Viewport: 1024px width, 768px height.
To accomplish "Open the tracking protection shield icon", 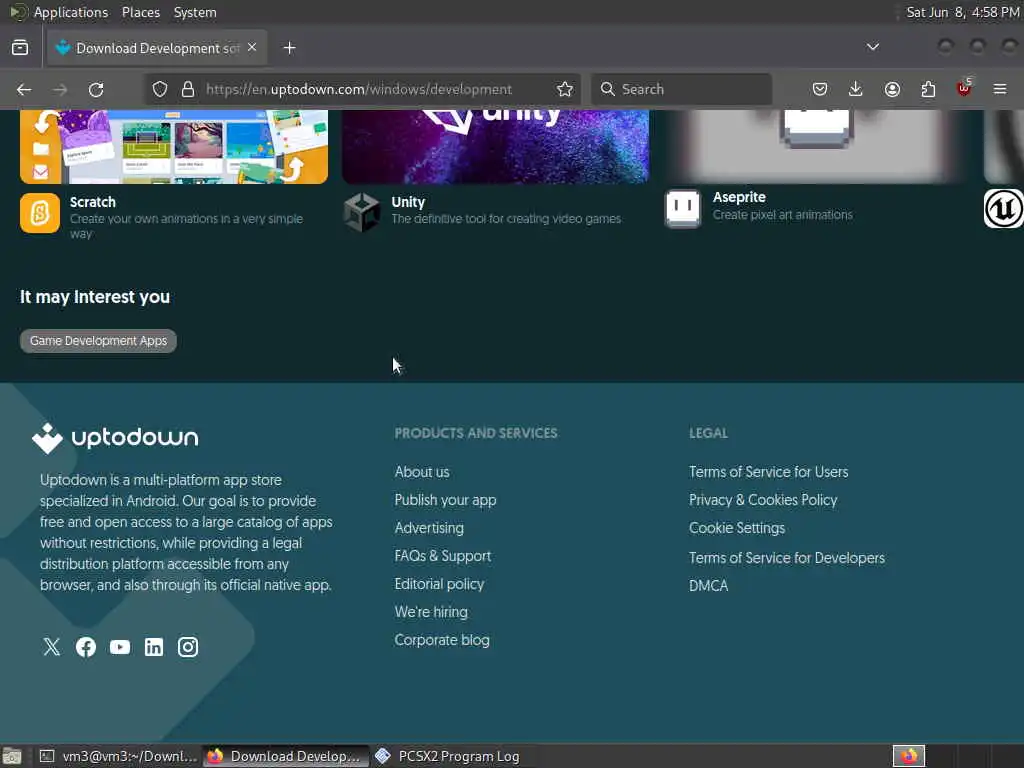I will [x=160, y=89].
